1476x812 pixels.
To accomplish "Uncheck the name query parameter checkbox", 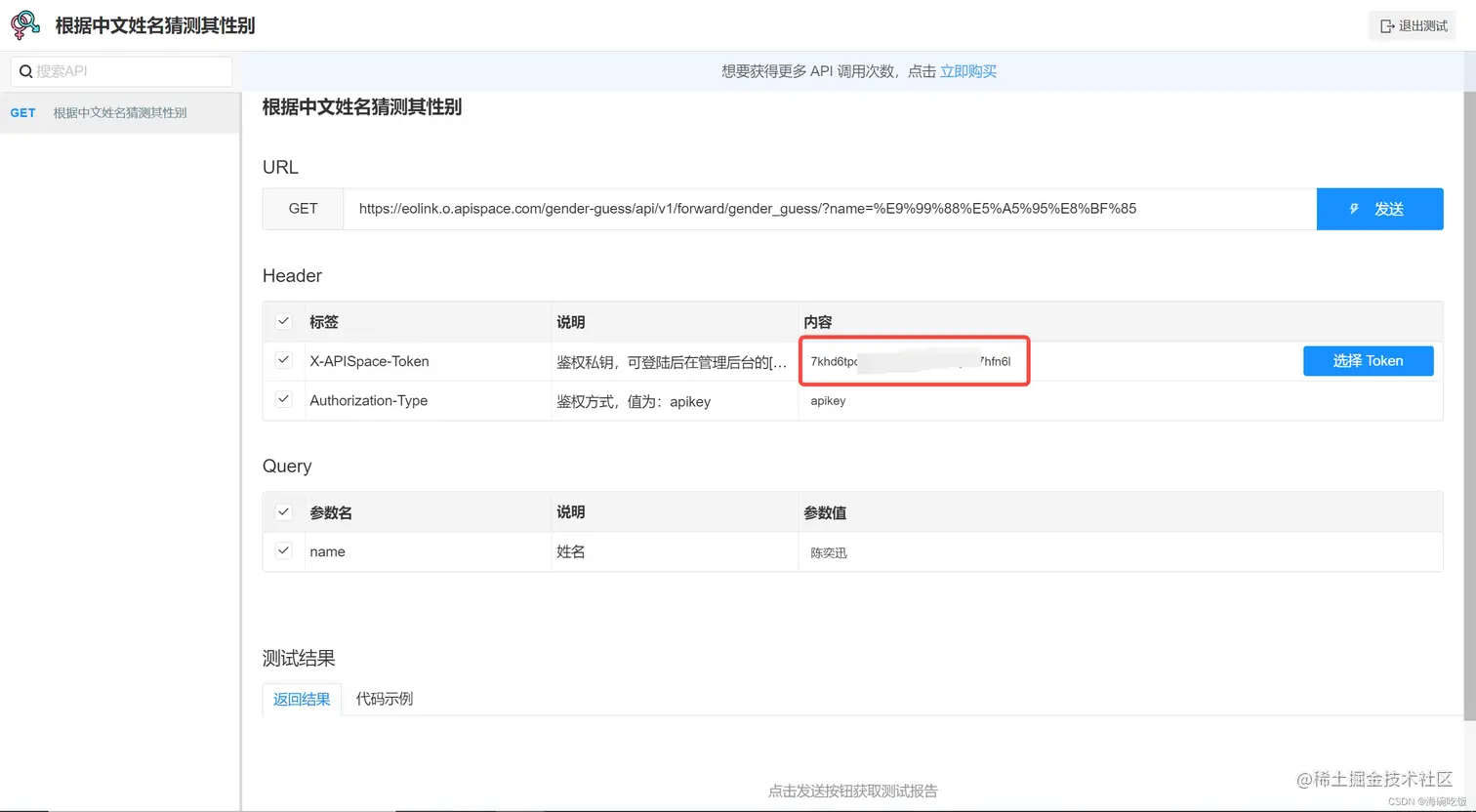I will coord(284,550).
